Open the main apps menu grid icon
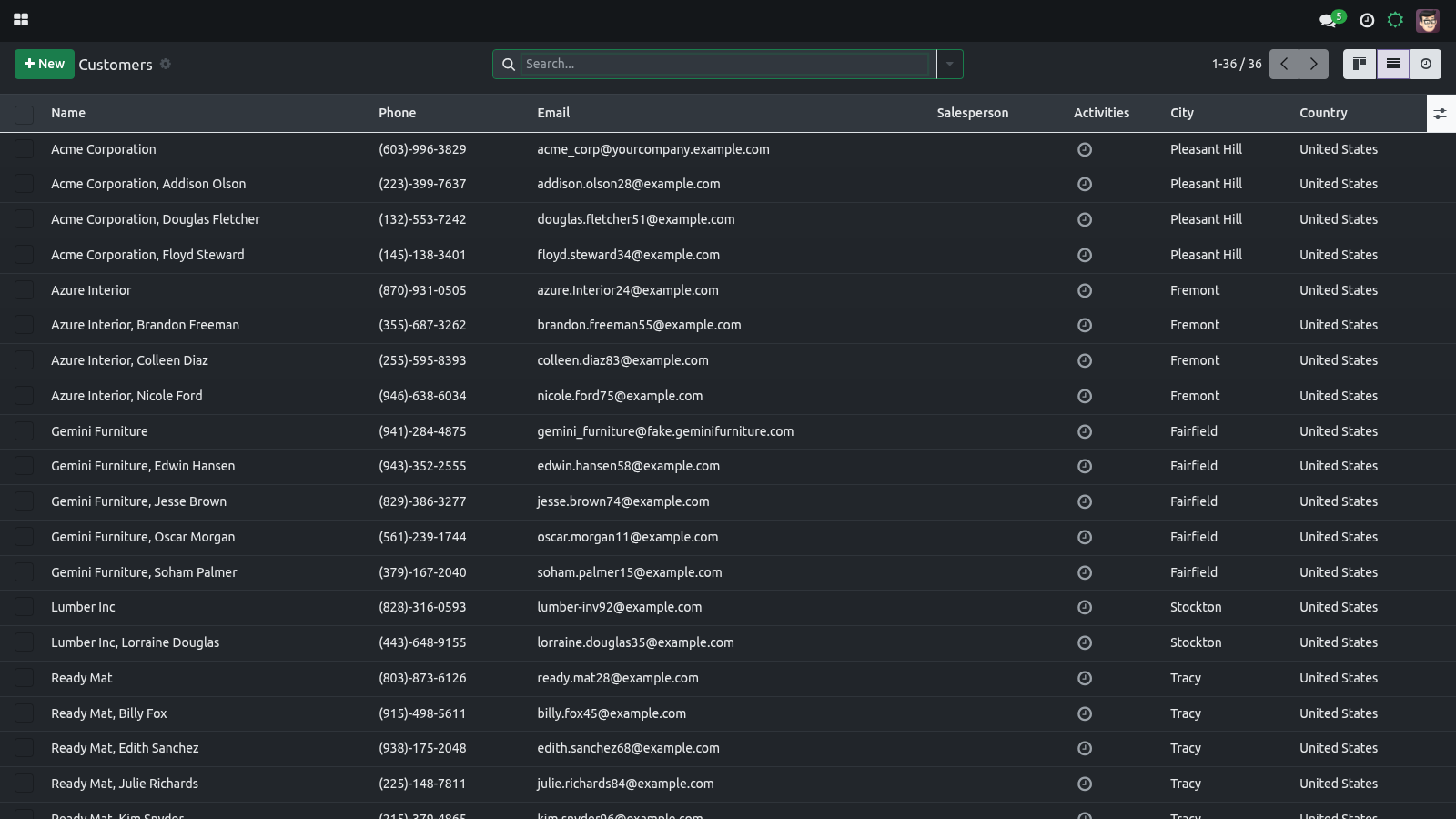 pyautogui.click(x=21, y=19)
